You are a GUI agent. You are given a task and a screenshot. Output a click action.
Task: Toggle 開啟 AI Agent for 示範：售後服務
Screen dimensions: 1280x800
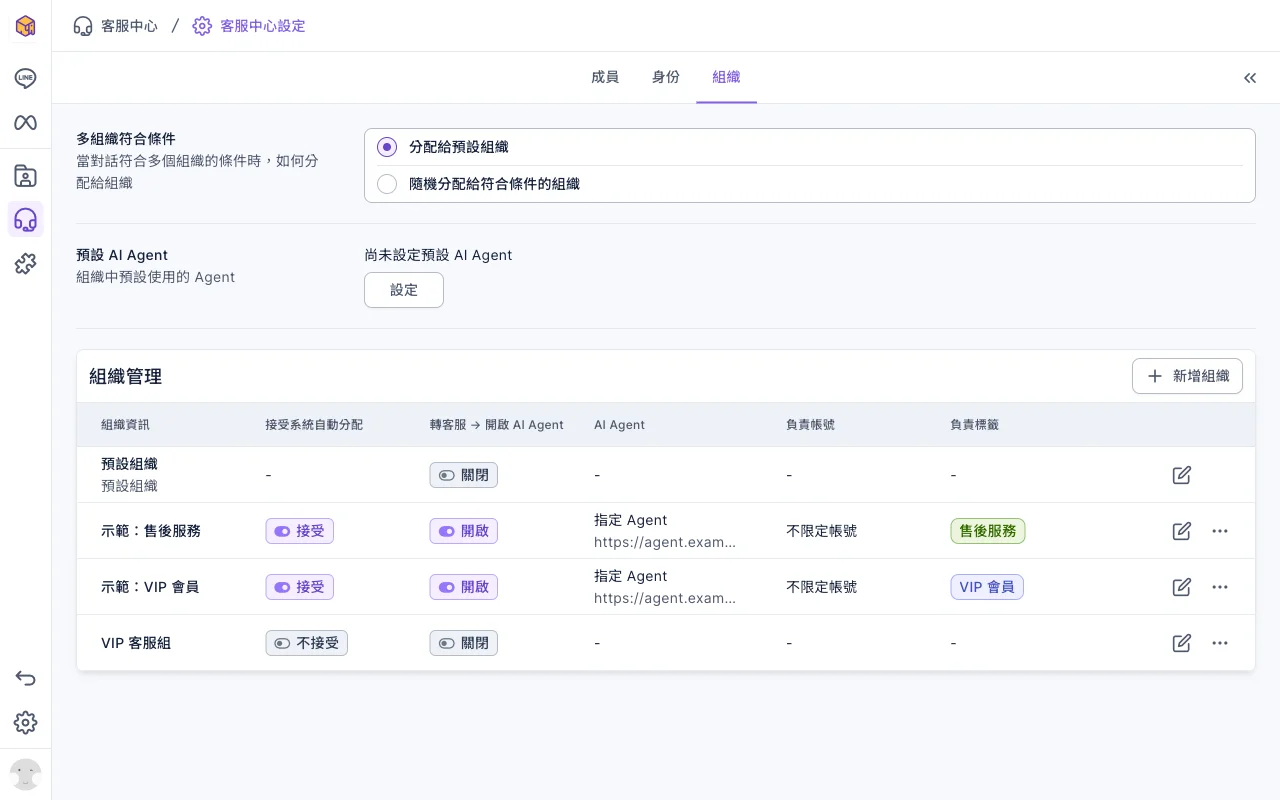tap(464, 531)
